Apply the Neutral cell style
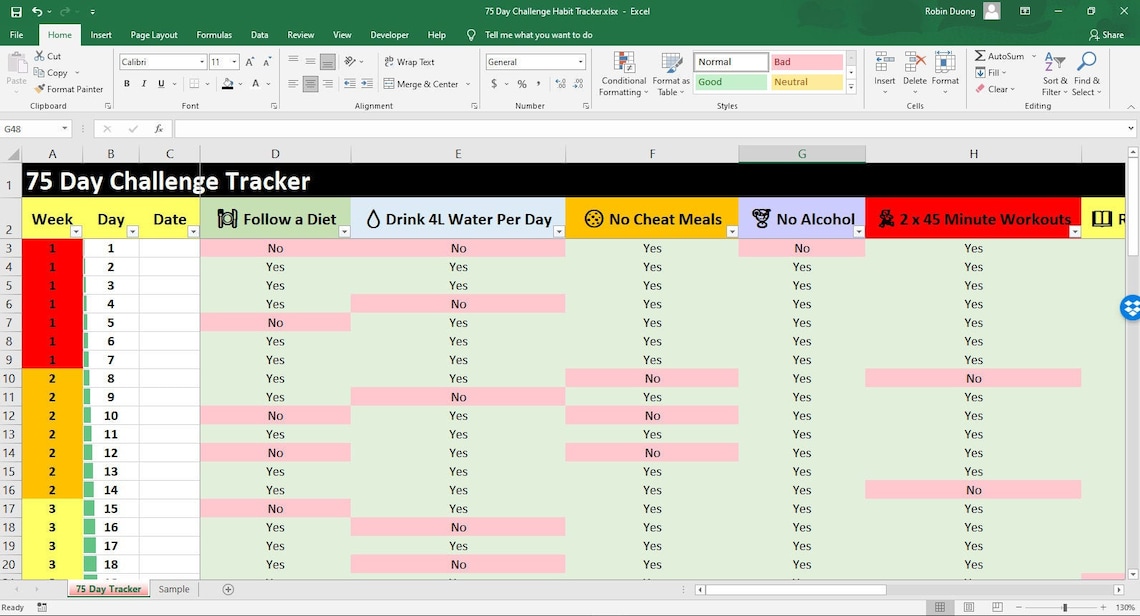The image size is (1140, 616). coord(807,81)
